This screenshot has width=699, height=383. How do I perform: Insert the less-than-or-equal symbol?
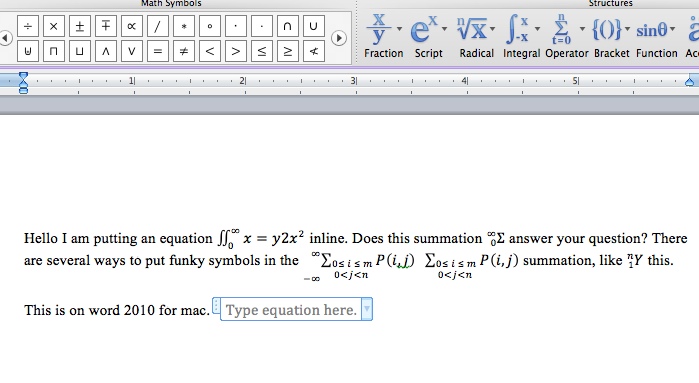click(262, 52)
